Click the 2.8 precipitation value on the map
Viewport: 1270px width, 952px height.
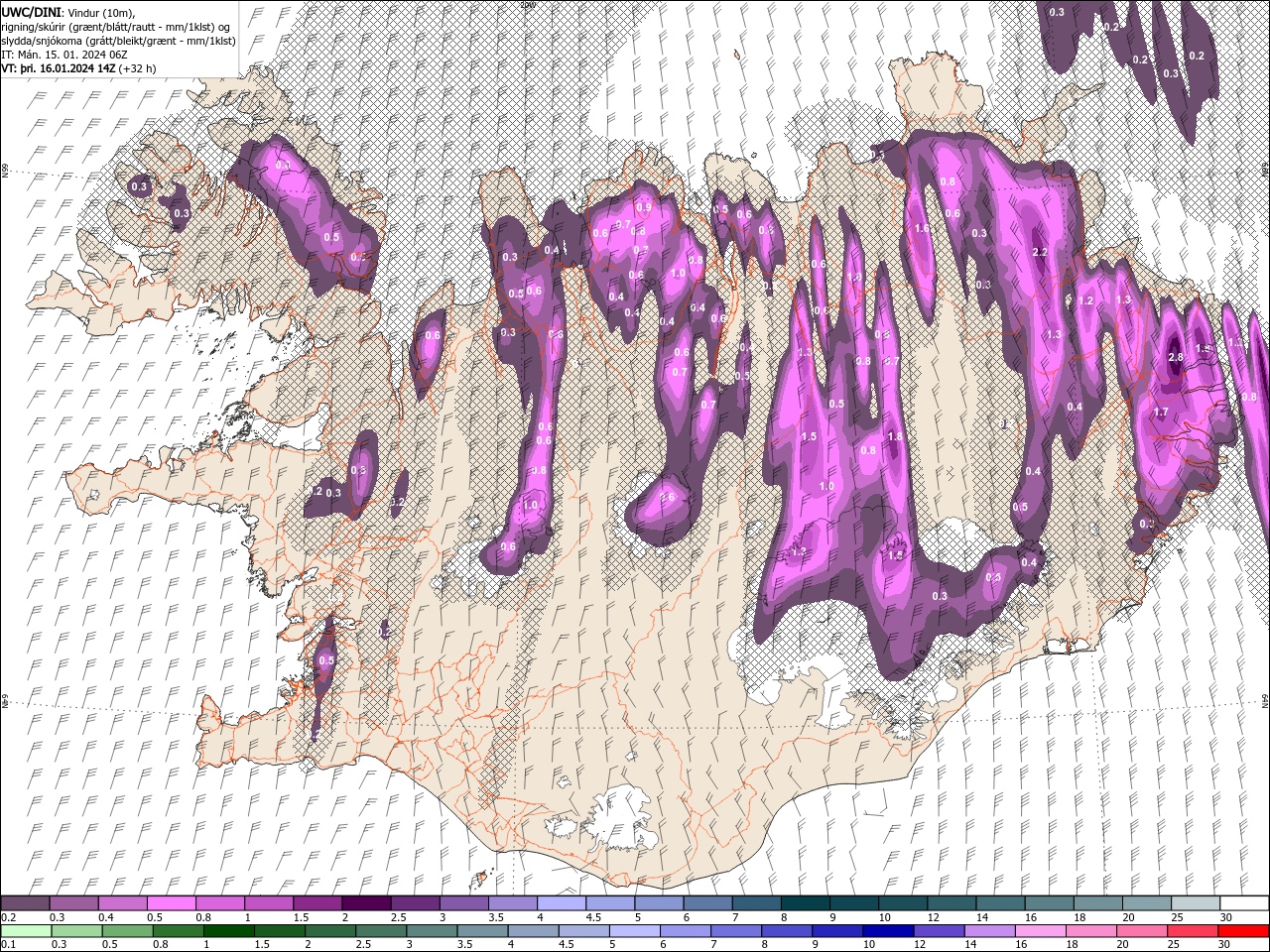(x=1177, y=357)
